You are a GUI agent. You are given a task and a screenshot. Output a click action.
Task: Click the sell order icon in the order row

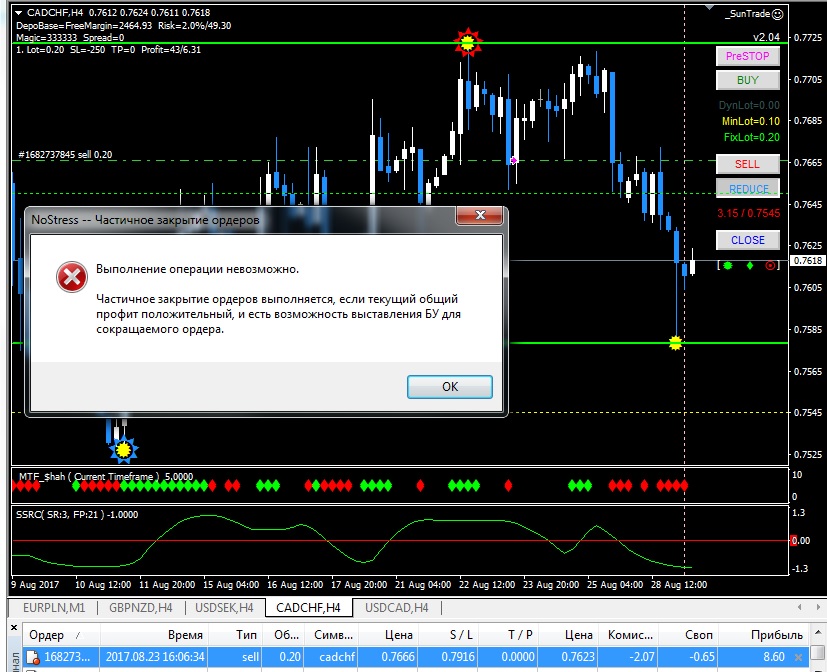click(x=33, y=657)
